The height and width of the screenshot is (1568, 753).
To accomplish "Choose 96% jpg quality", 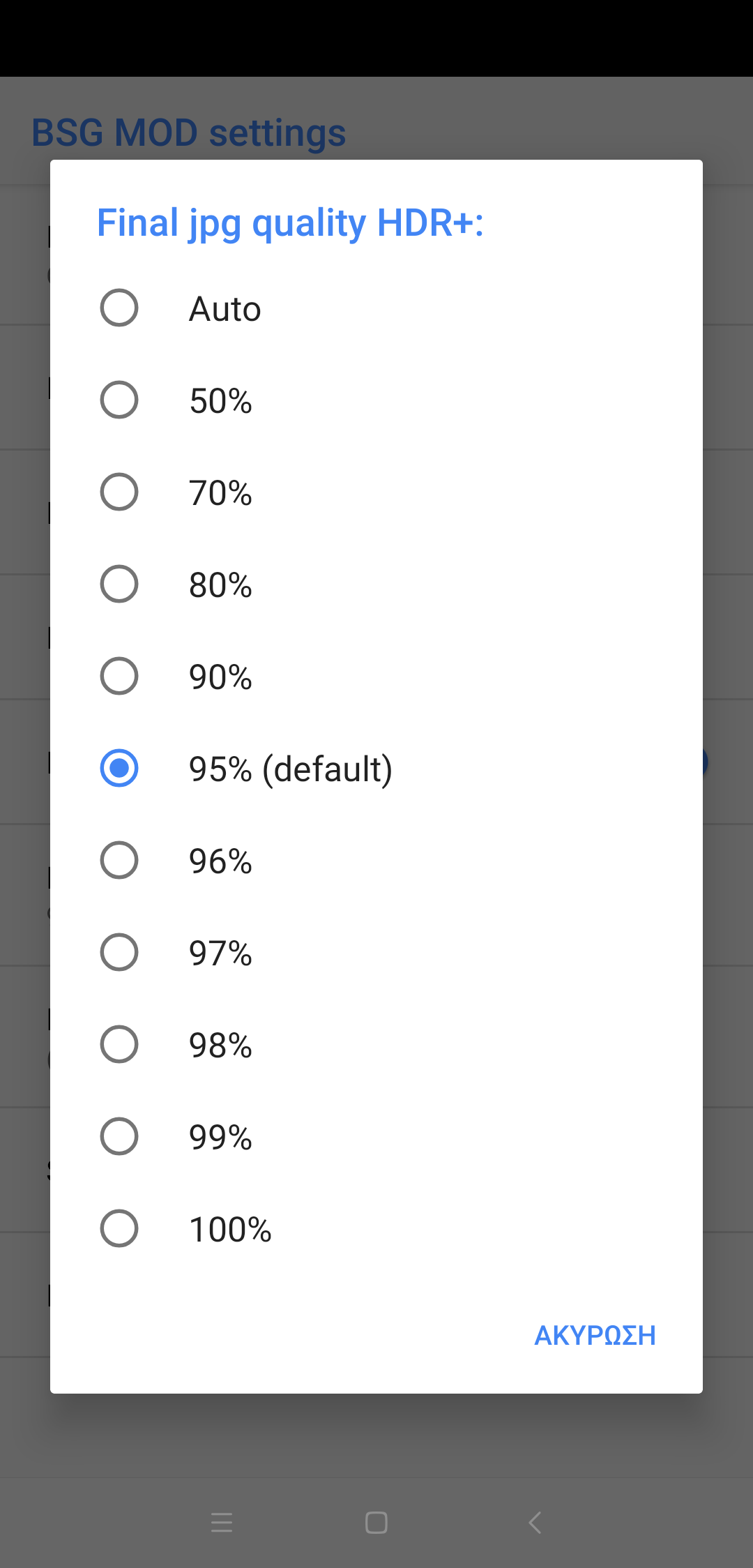I will tap(119, 861).
